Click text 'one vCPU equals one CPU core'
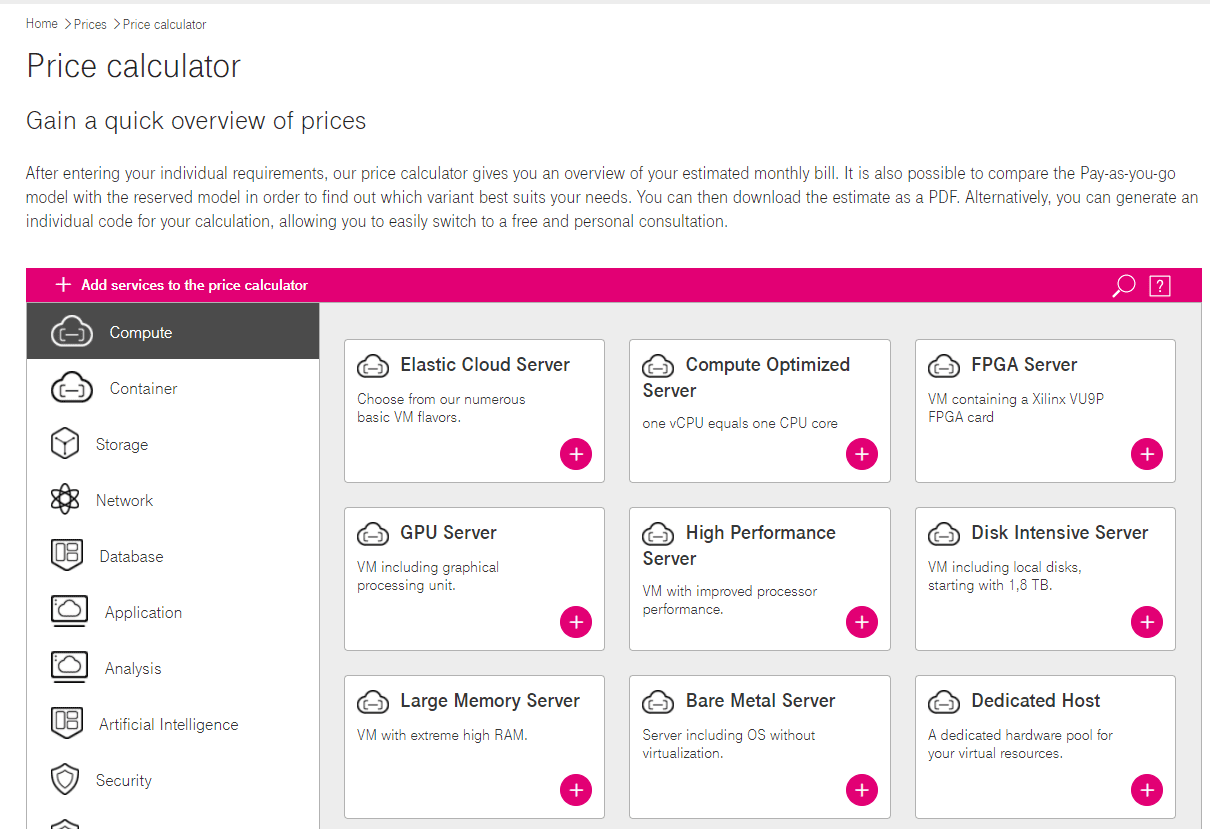Screen dimensions: 1210x829 (740, 423)
